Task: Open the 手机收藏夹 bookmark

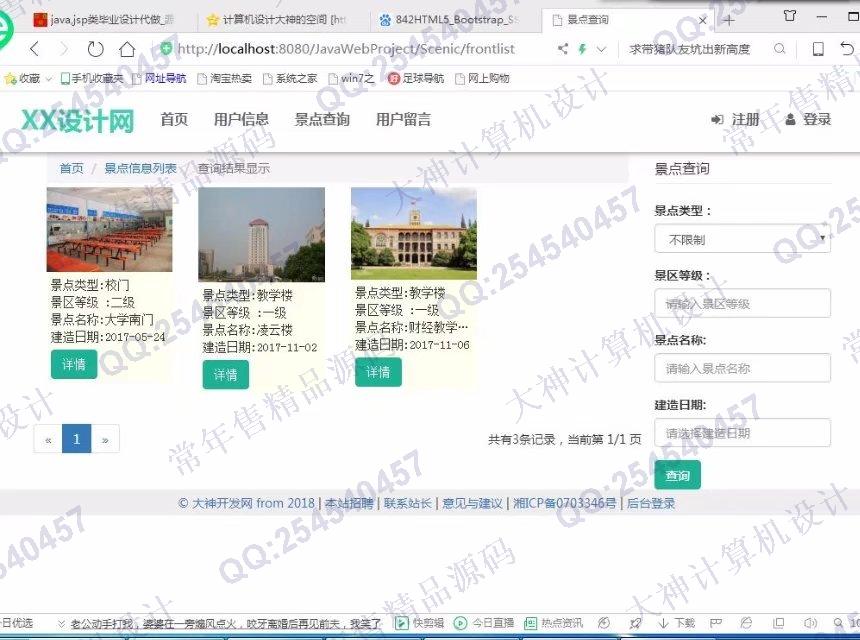Action: pos(92,78)
